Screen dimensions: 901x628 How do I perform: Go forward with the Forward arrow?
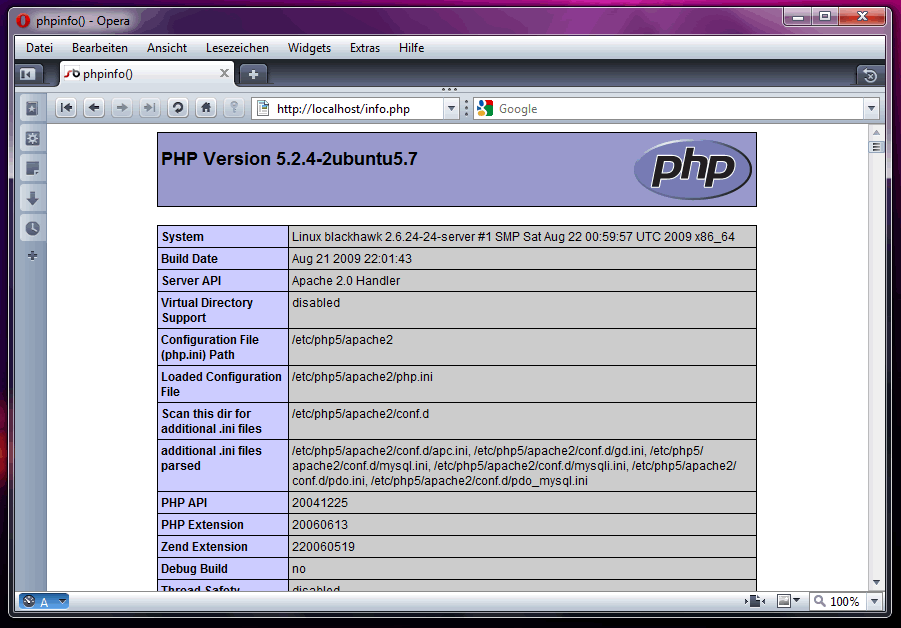pyautogui.click(x=122, y=107)
